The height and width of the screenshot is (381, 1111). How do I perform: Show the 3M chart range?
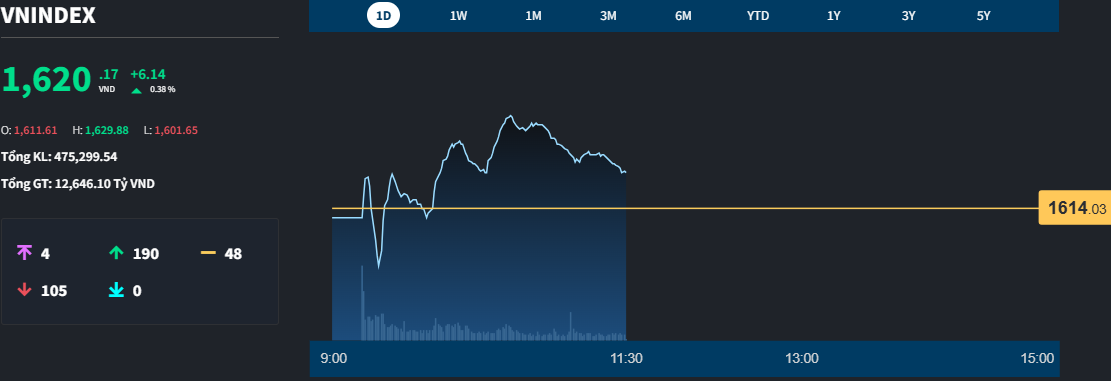(x=608, y=16)
